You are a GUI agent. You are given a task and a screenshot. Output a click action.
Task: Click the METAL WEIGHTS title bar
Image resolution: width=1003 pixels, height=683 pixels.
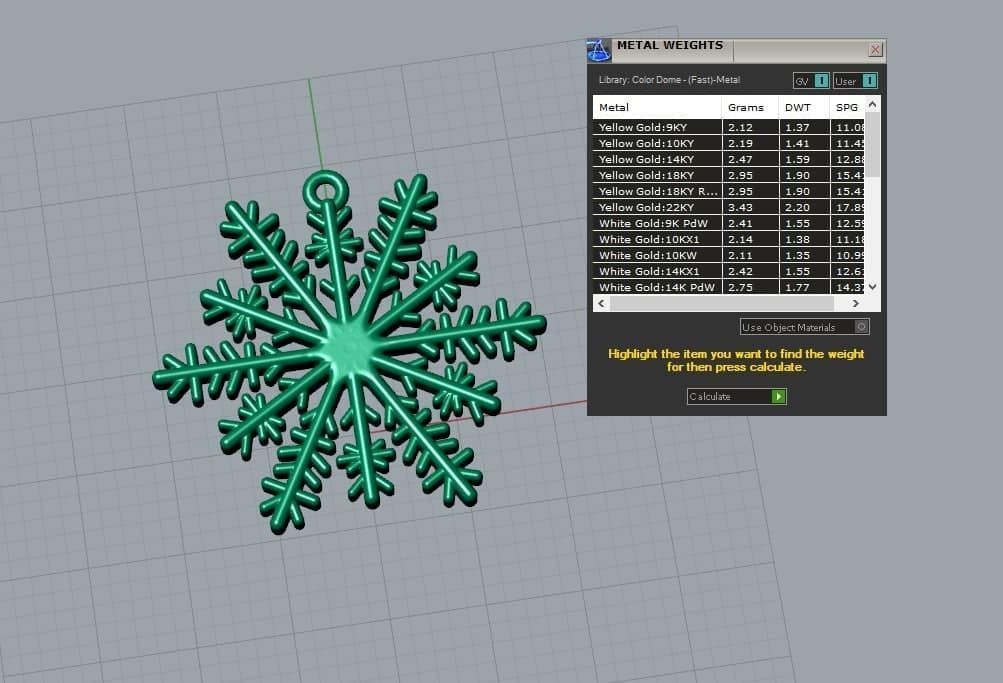click(737, 51)
